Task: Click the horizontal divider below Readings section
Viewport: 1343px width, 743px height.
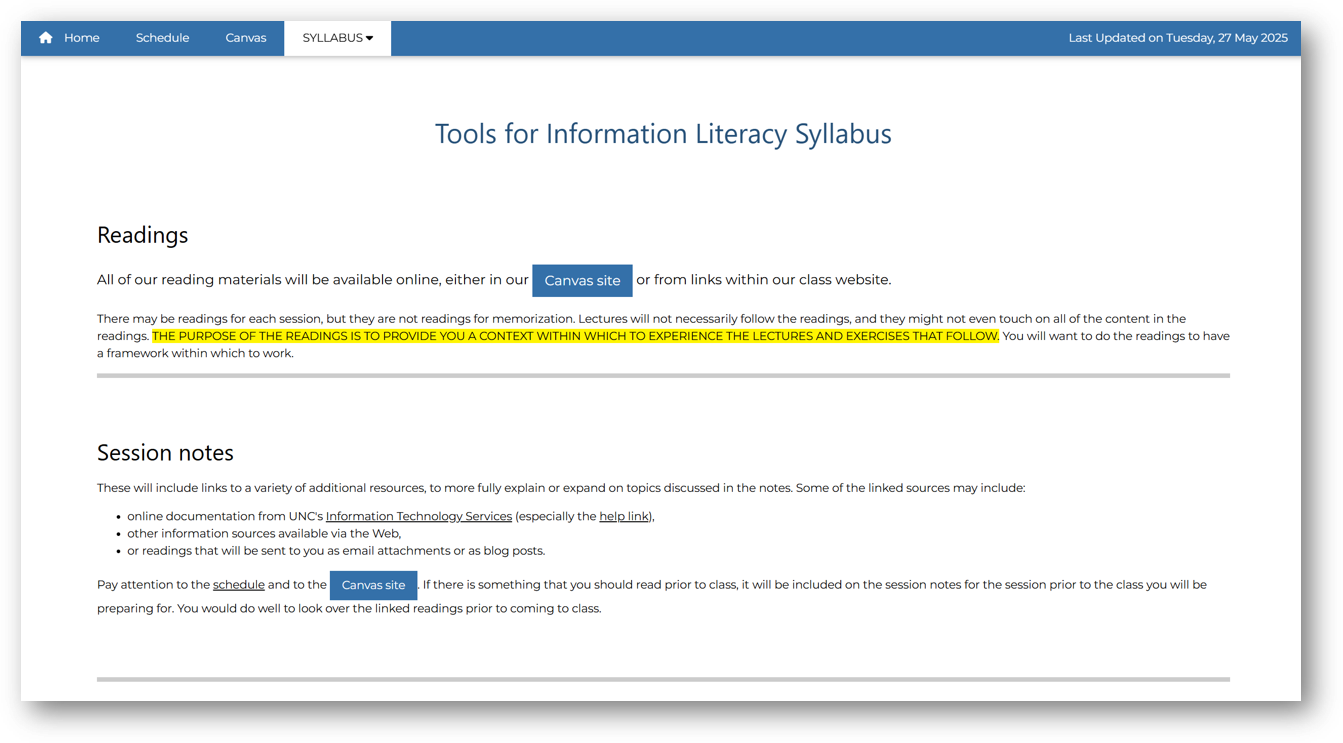Action: (x=663, y=375)
